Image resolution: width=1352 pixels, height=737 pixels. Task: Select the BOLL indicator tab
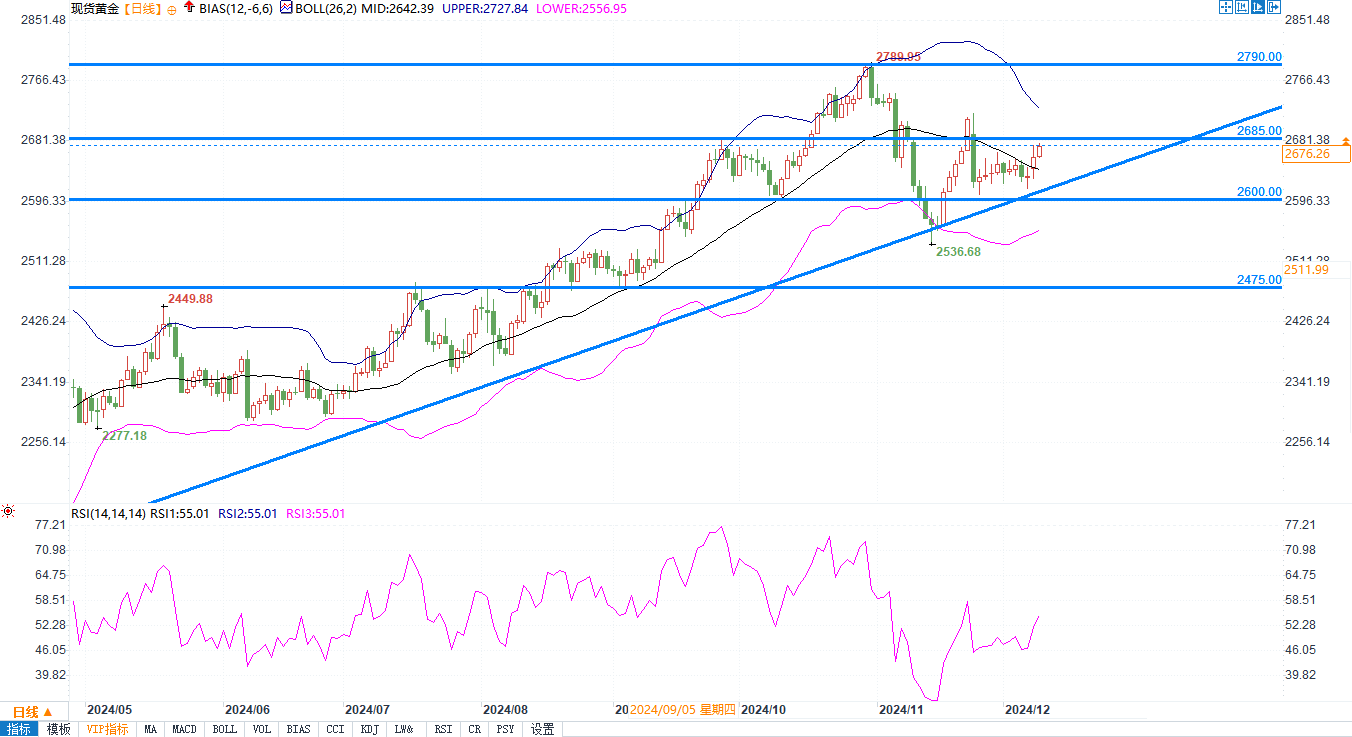[x=225, y=729]
